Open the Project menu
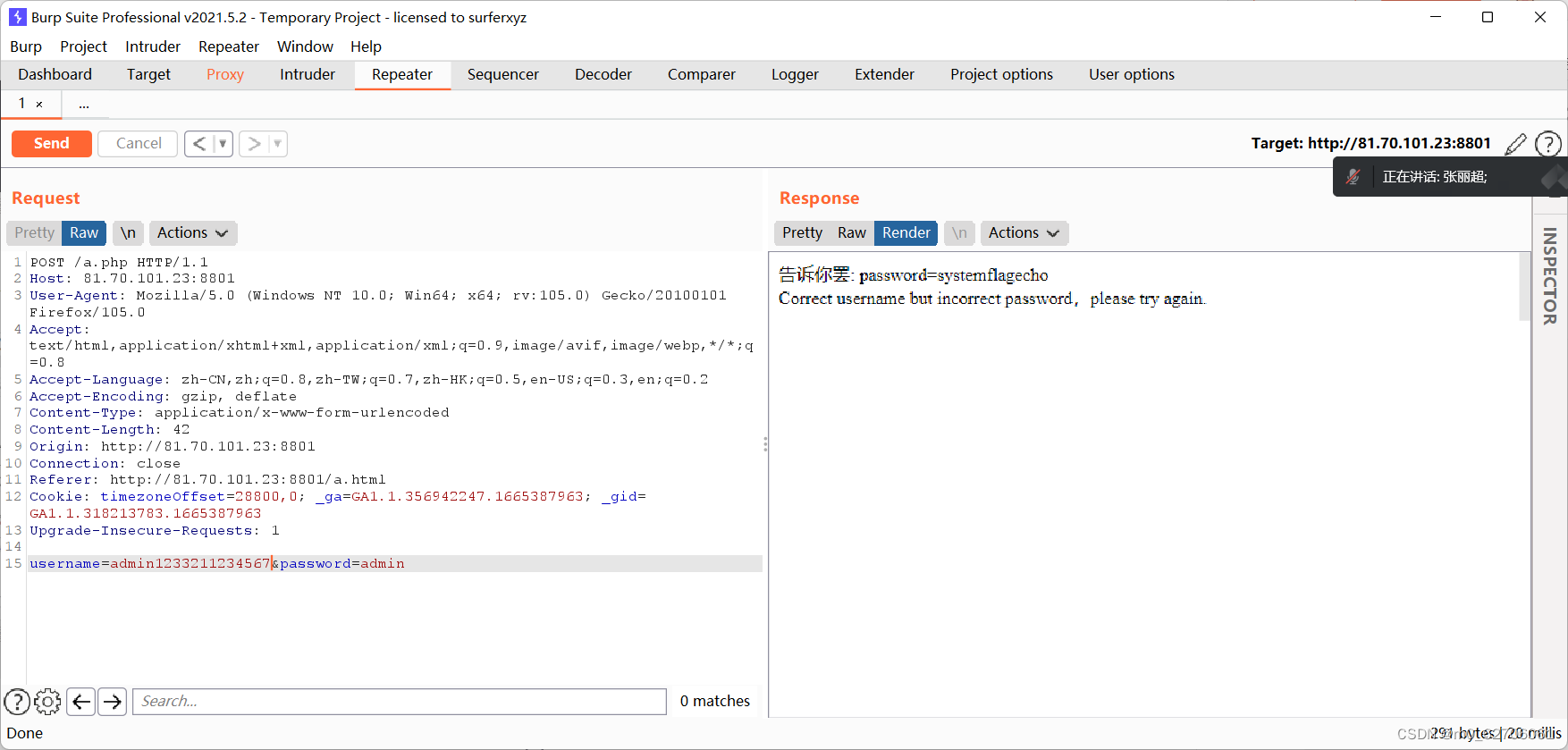The width and height of the screenshot is (1568, 750). point(83,46)
